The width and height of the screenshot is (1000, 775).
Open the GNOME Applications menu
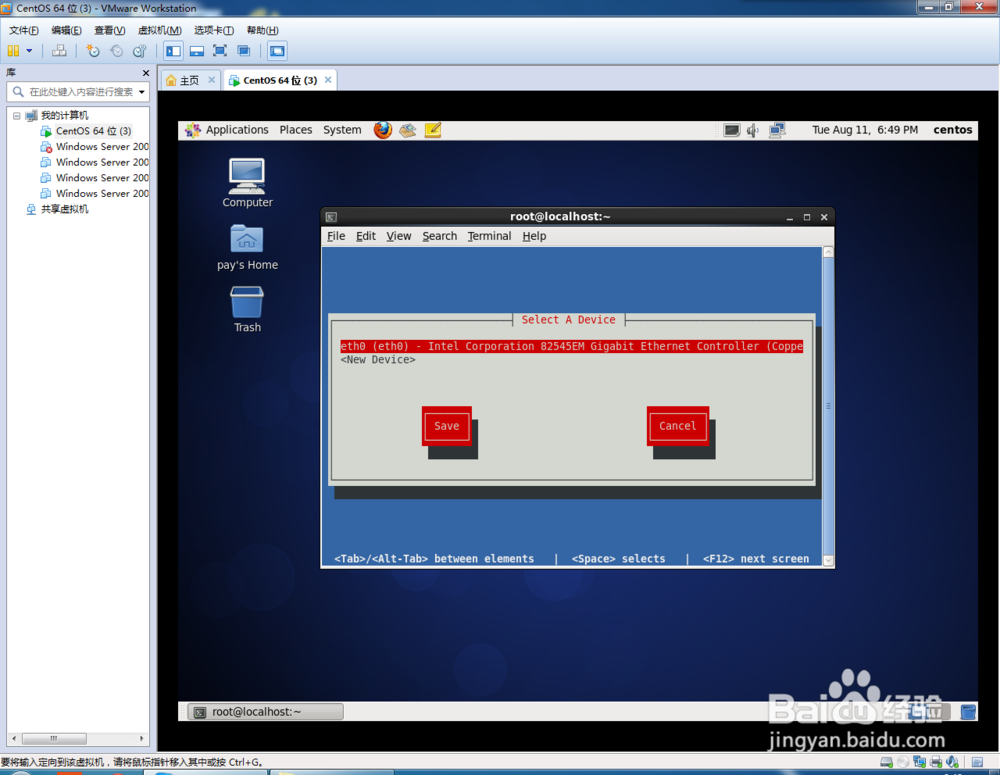coord(228,129)
